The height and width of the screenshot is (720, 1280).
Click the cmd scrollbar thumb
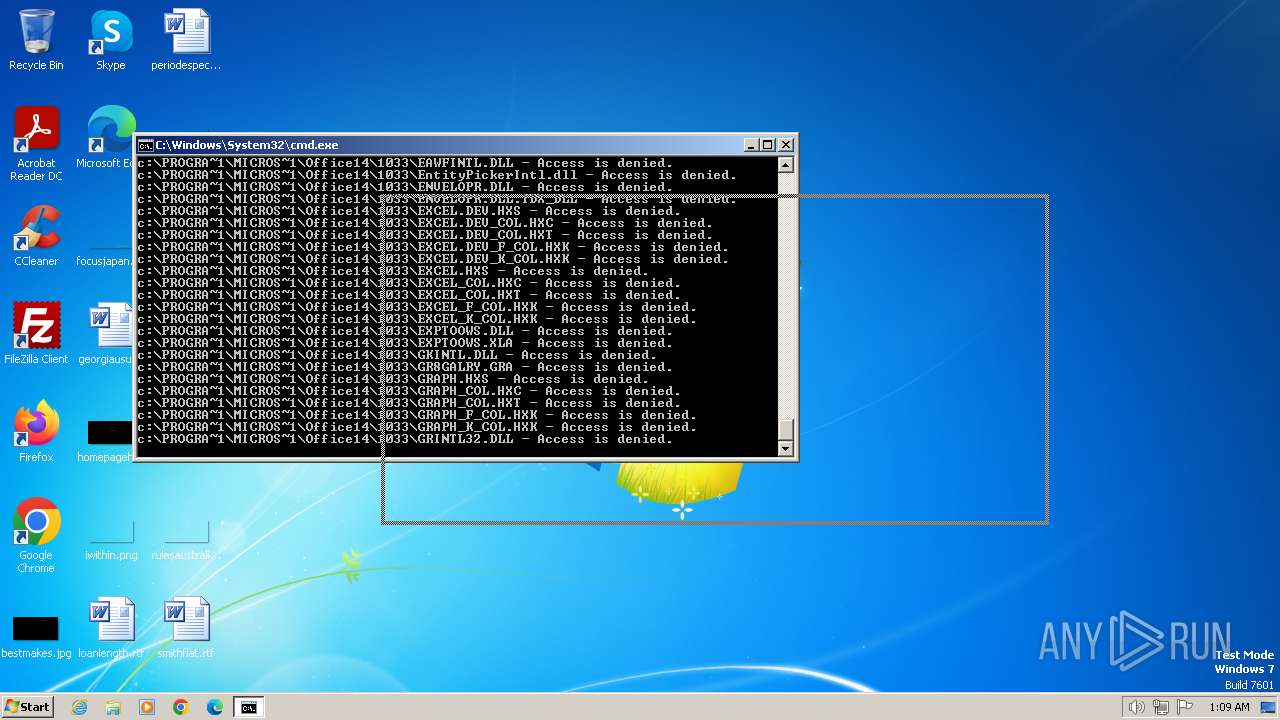coord(786,429)
